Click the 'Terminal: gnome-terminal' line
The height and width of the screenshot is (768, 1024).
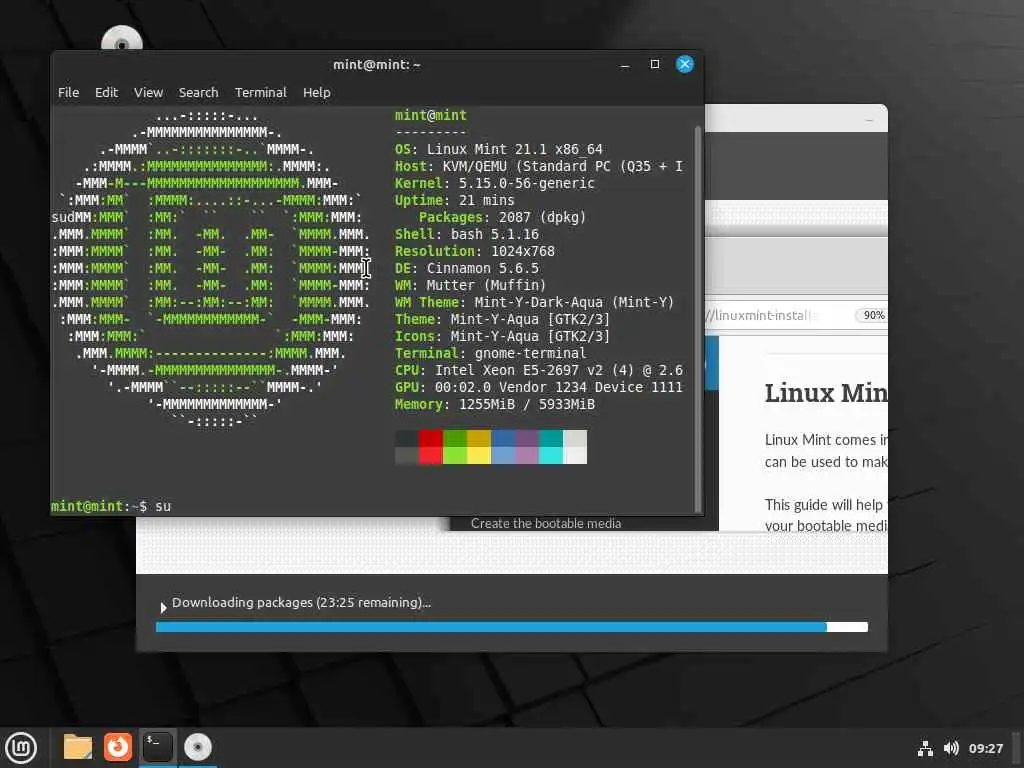tap(490, 353)
